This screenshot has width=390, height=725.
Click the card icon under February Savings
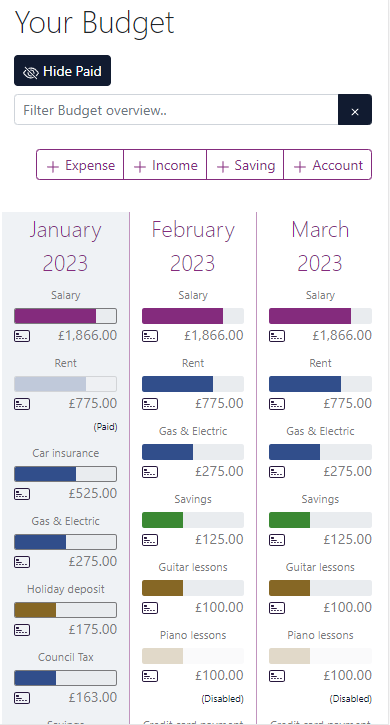149,540
